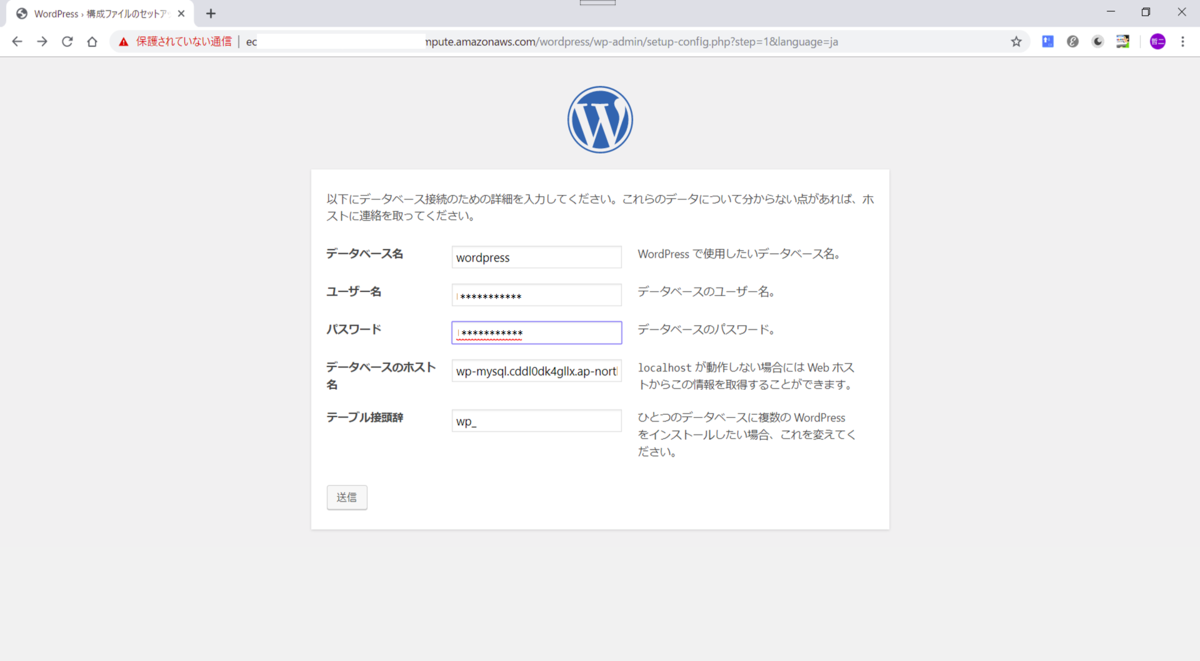This screenshot has width=1200, height=661.
Task: Click the 保護されていない通信 warning
Action: tap(180, 41)
